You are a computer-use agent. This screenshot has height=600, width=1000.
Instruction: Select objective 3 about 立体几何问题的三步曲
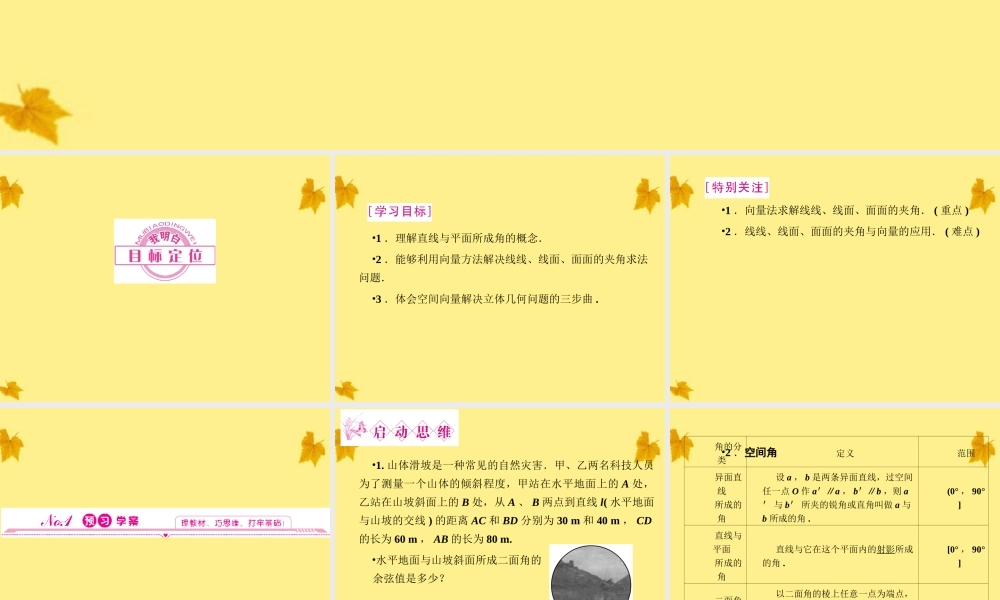(x=485, y=299)
